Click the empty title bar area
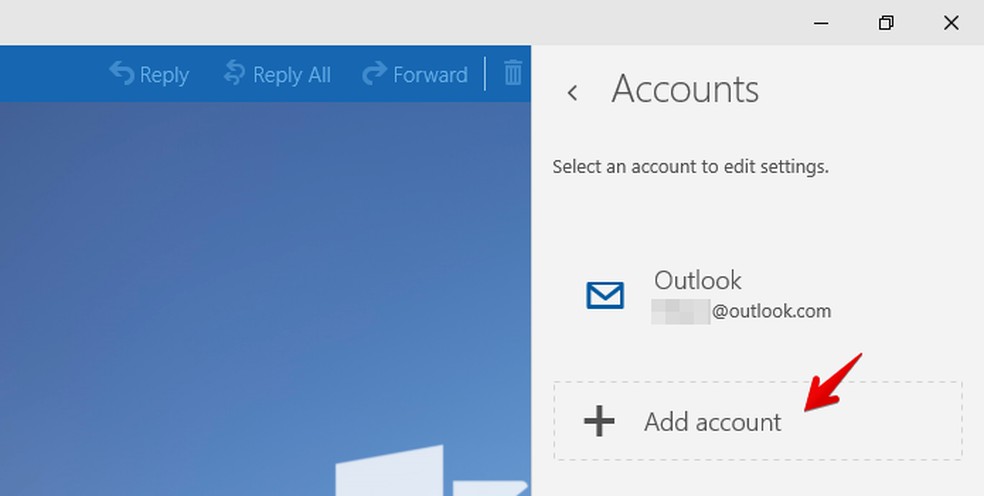This screenshot has width=984, height=496. (400, 22)
